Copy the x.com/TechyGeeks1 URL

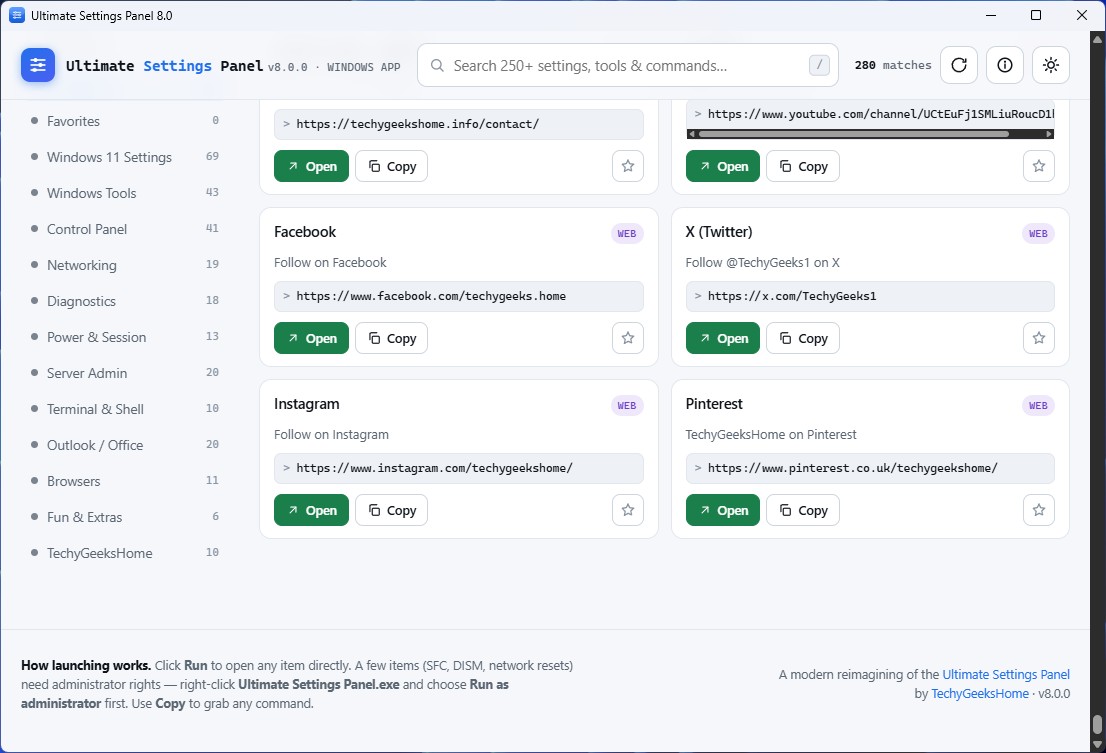(x=803, y=338)
